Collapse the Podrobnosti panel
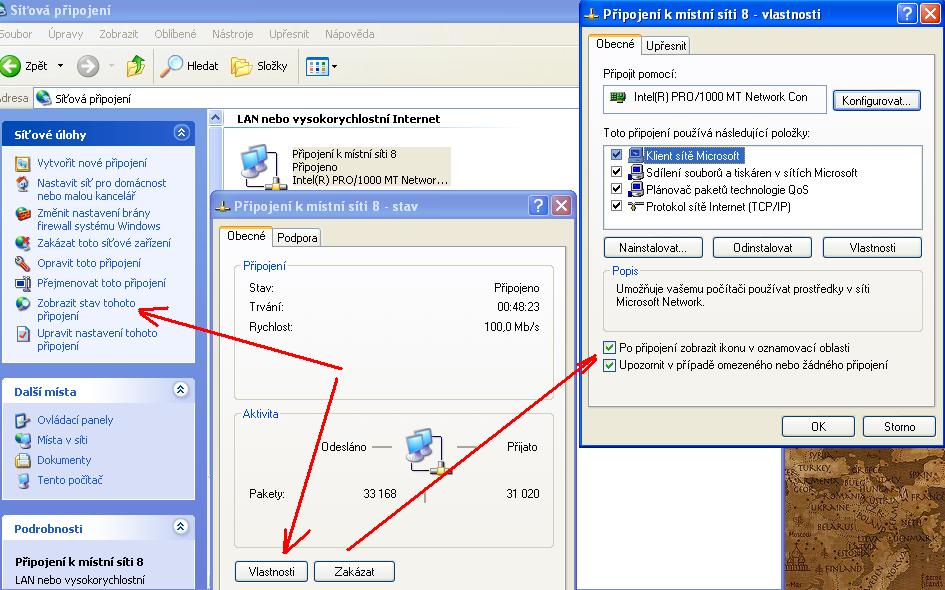 (180, 526)
